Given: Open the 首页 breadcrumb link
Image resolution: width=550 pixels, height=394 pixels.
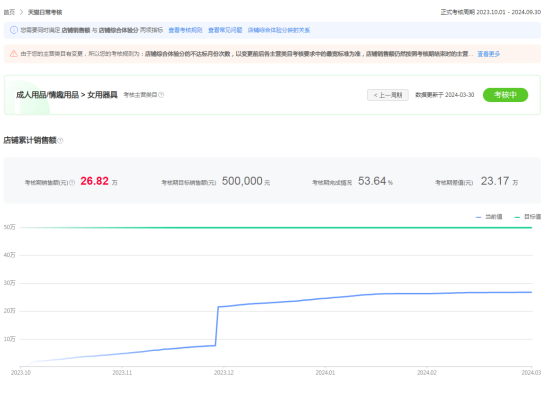Looking at the screenshot, I should tap(9, 12).
